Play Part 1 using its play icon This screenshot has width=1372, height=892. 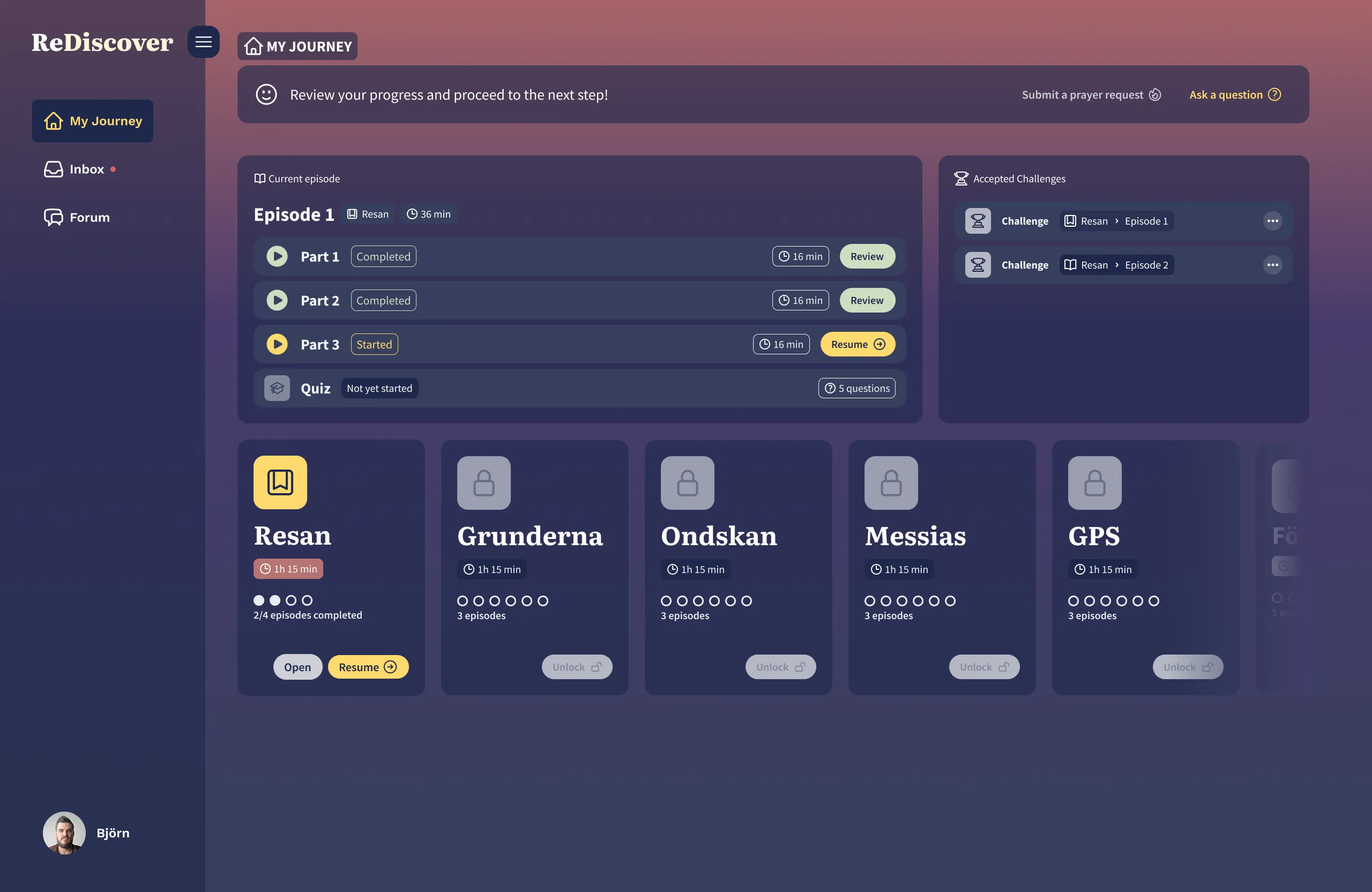point(277,256)
